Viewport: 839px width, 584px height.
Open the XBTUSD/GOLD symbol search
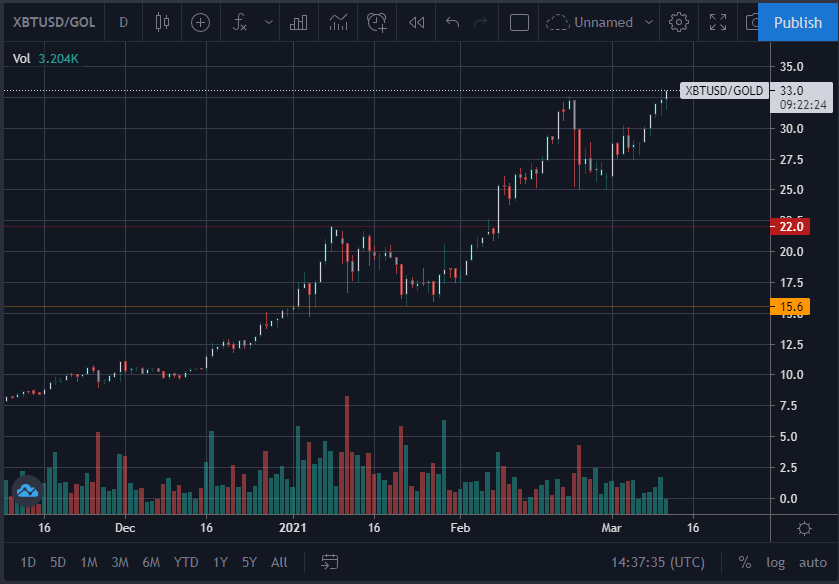[x=54, y=22]
